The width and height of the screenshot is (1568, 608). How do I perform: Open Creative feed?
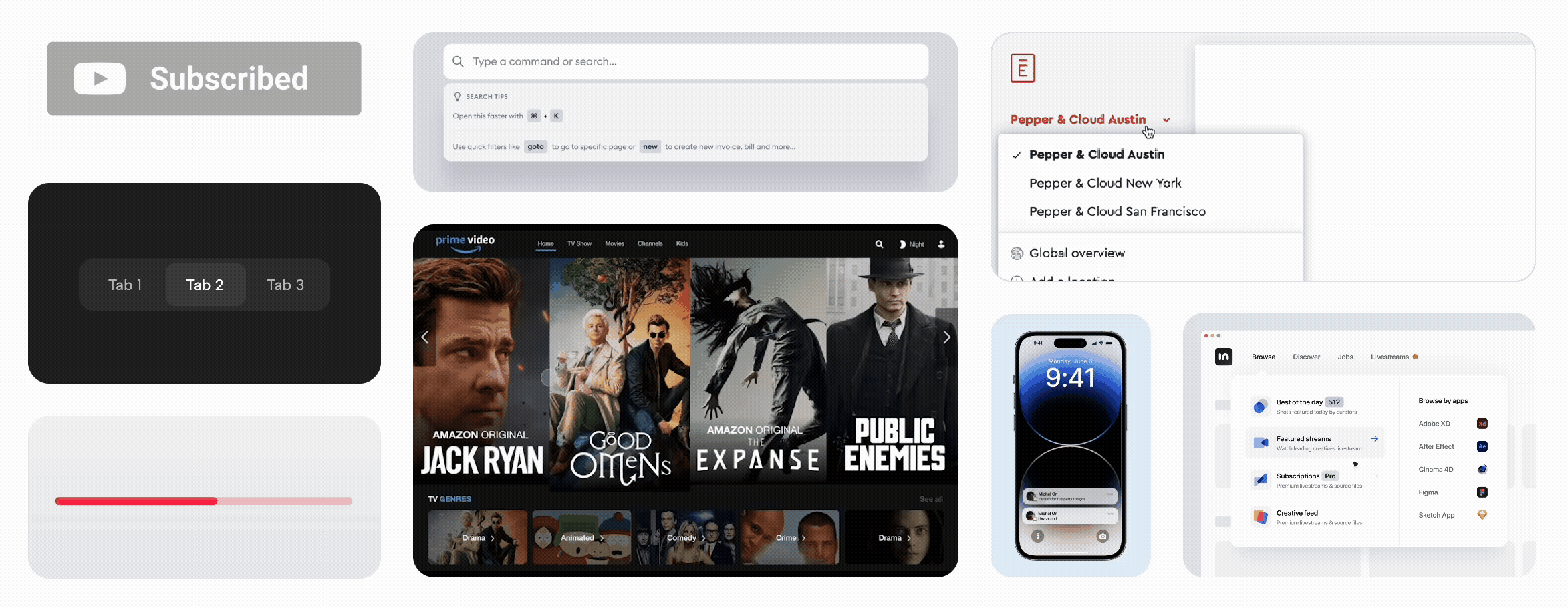[1315, 517]
